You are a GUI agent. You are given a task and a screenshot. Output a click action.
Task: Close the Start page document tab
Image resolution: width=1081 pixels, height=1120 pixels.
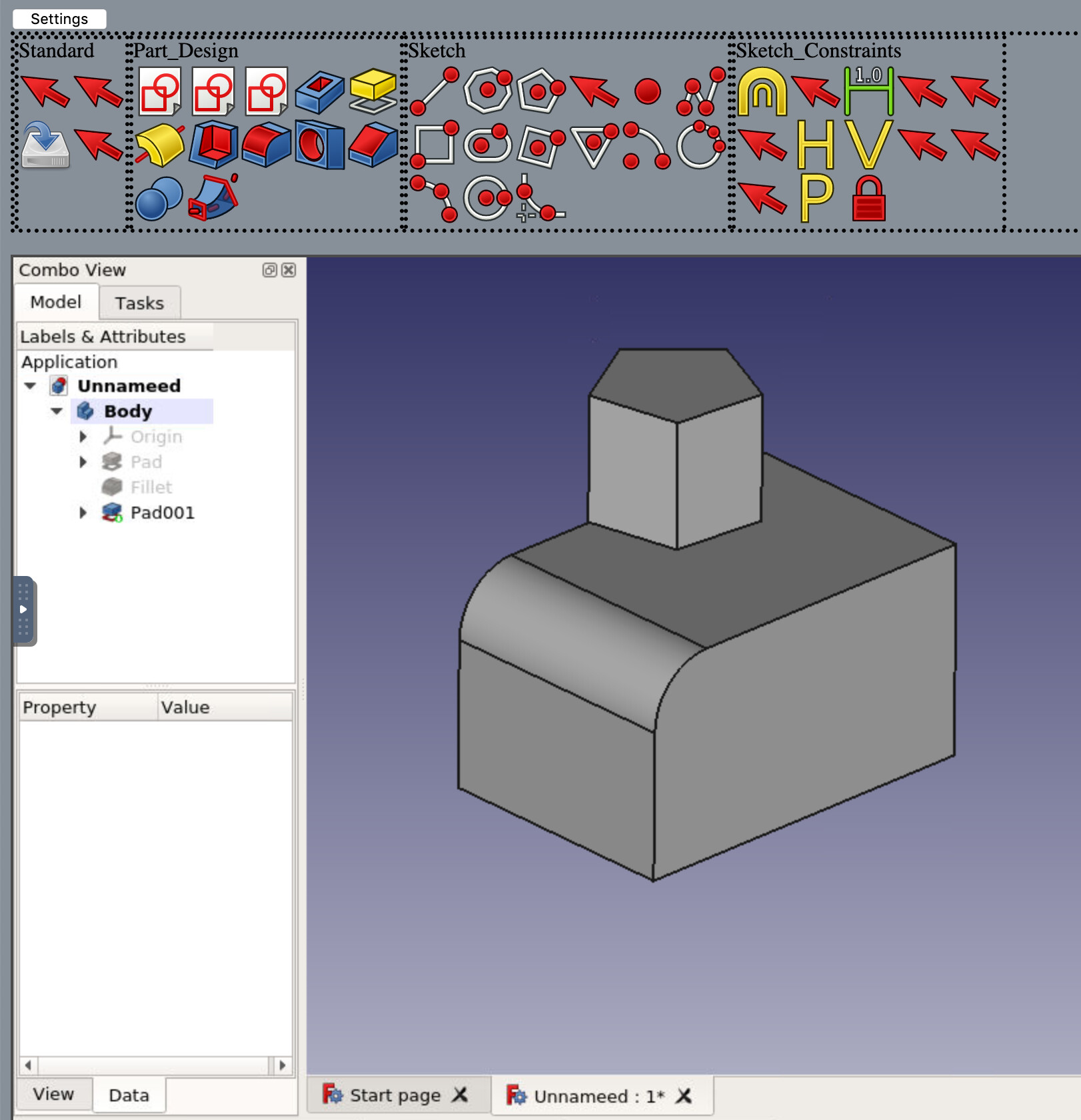460,1095
